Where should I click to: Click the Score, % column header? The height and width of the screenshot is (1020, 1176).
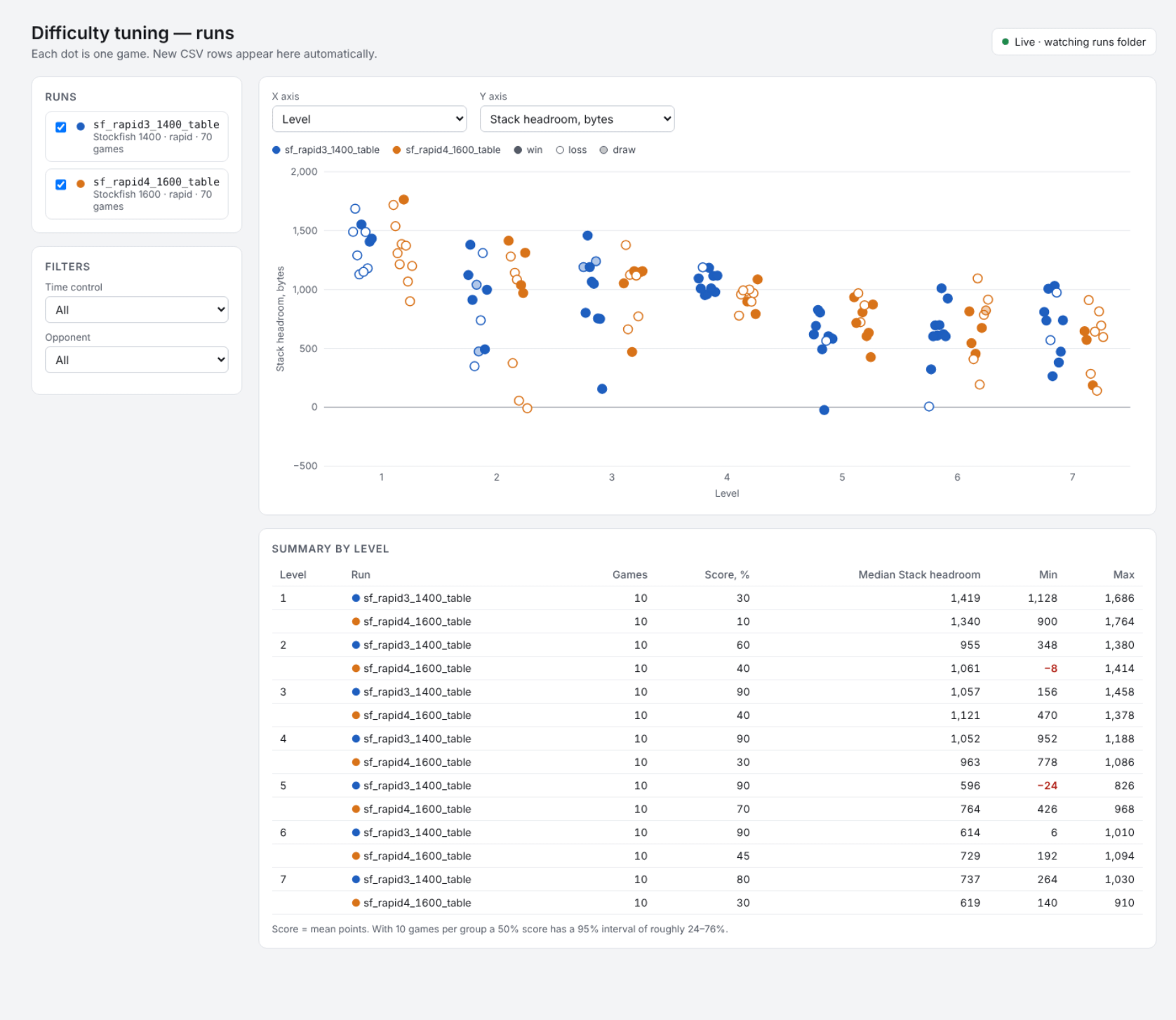coord(727,575)
